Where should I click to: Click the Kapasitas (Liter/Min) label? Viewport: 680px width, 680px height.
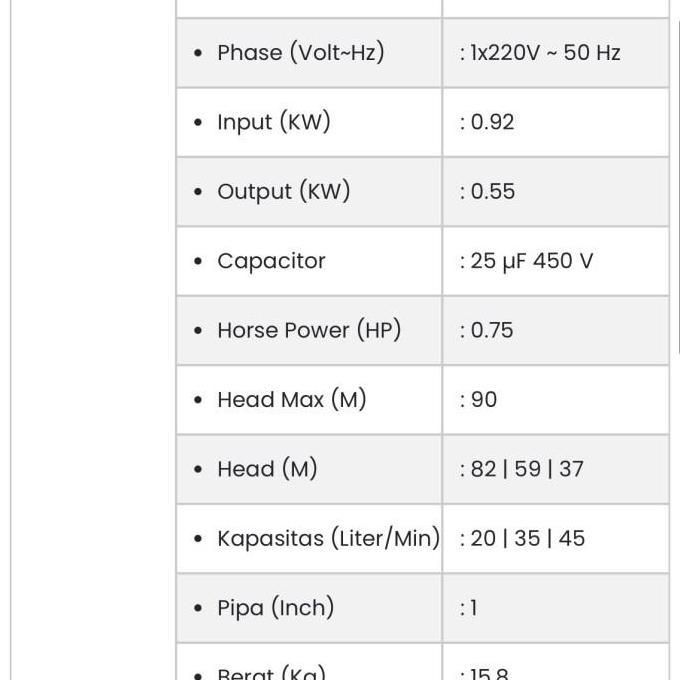pos(328,538)
